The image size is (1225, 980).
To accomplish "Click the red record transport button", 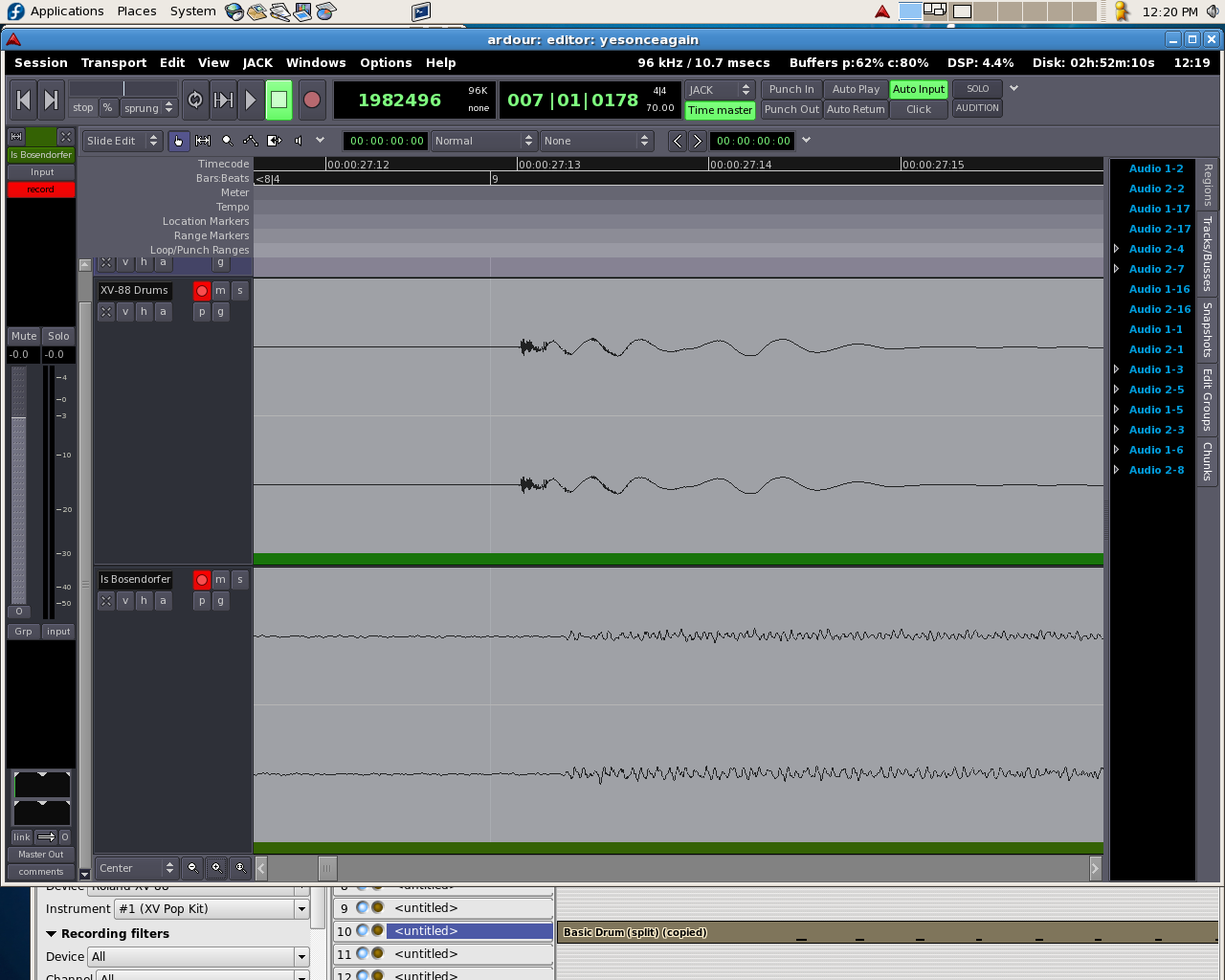I will click(311, 100).
